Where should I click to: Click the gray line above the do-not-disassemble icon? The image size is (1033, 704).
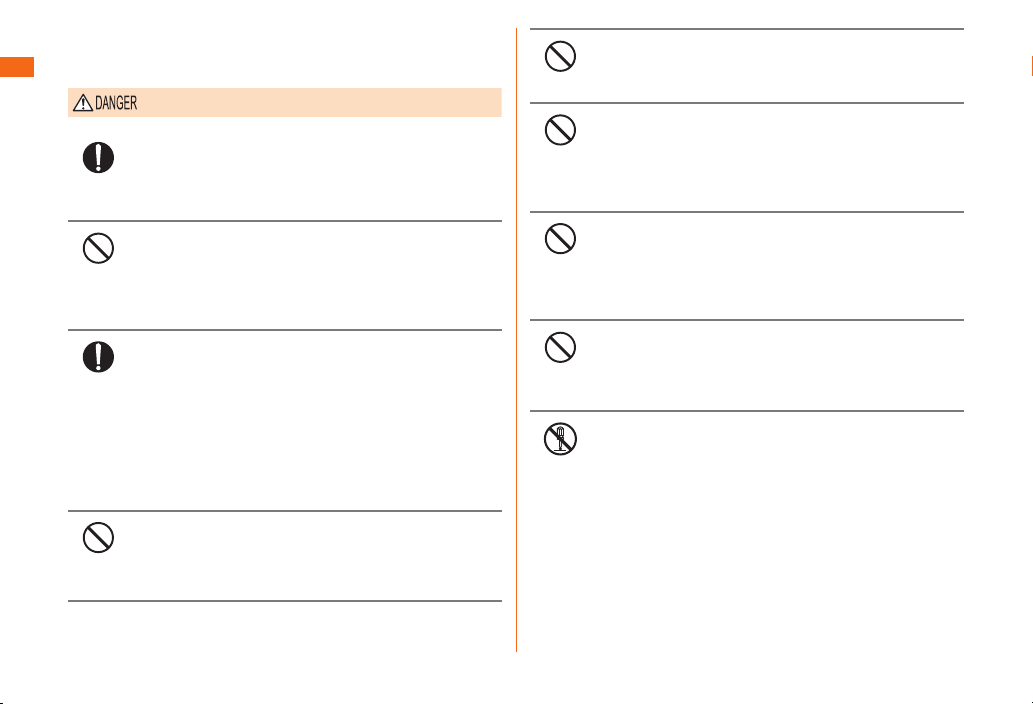click(747, 412)
